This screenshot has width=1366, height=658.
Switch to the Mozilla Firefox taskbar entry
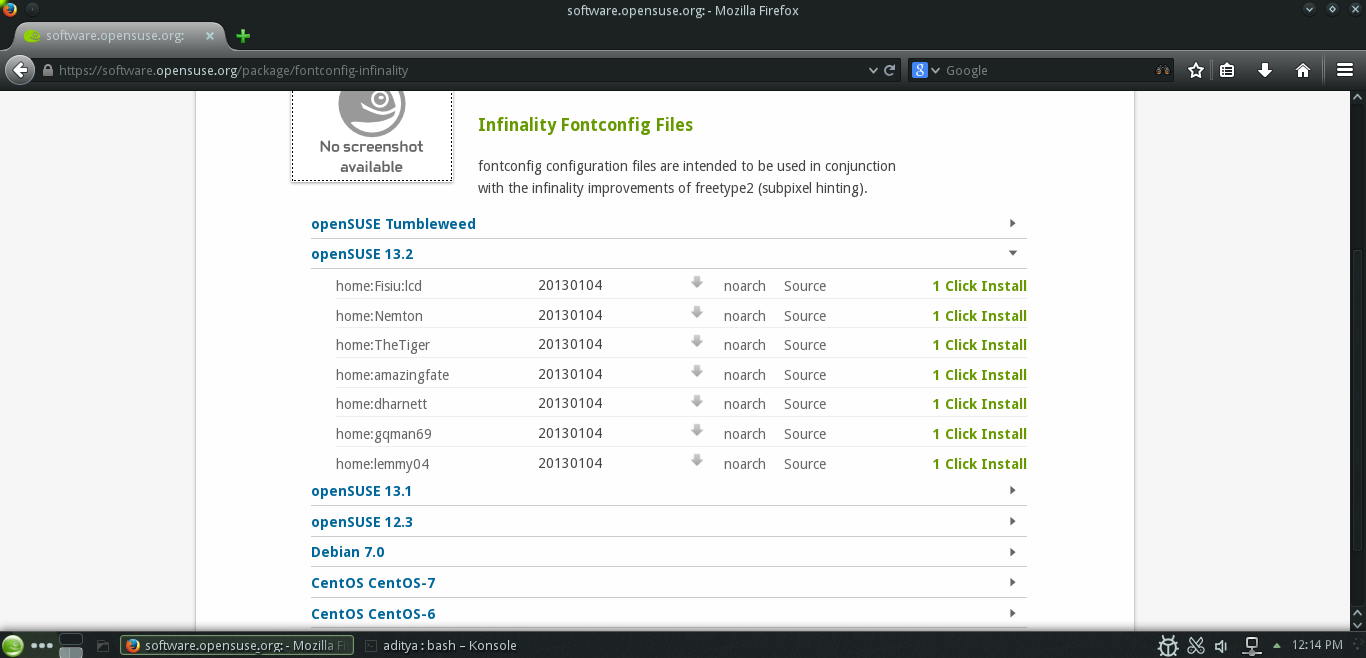click(237, 645)
